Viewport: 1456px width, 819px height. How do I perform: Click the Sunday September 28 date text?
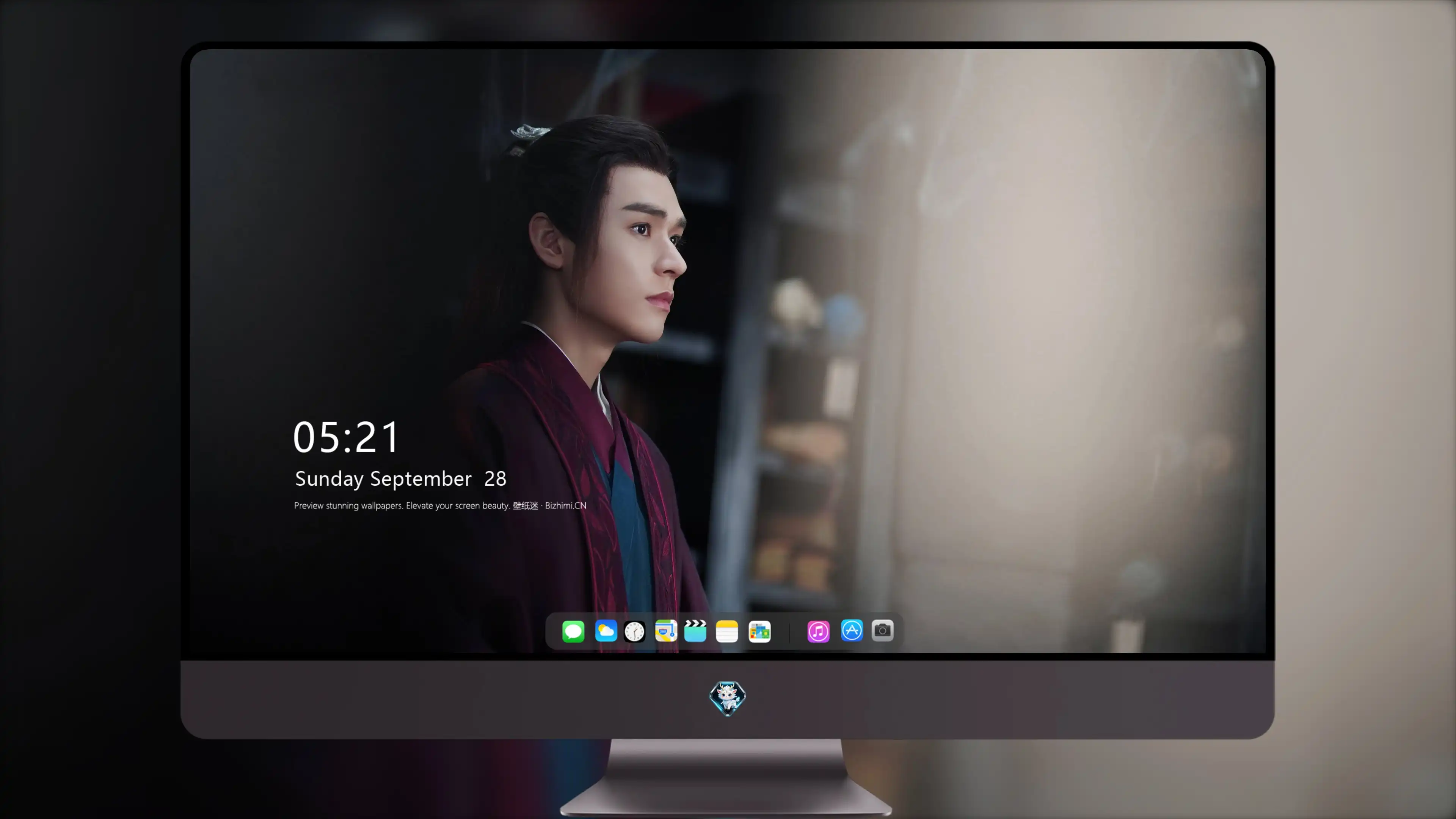click(x=401, y=479)
